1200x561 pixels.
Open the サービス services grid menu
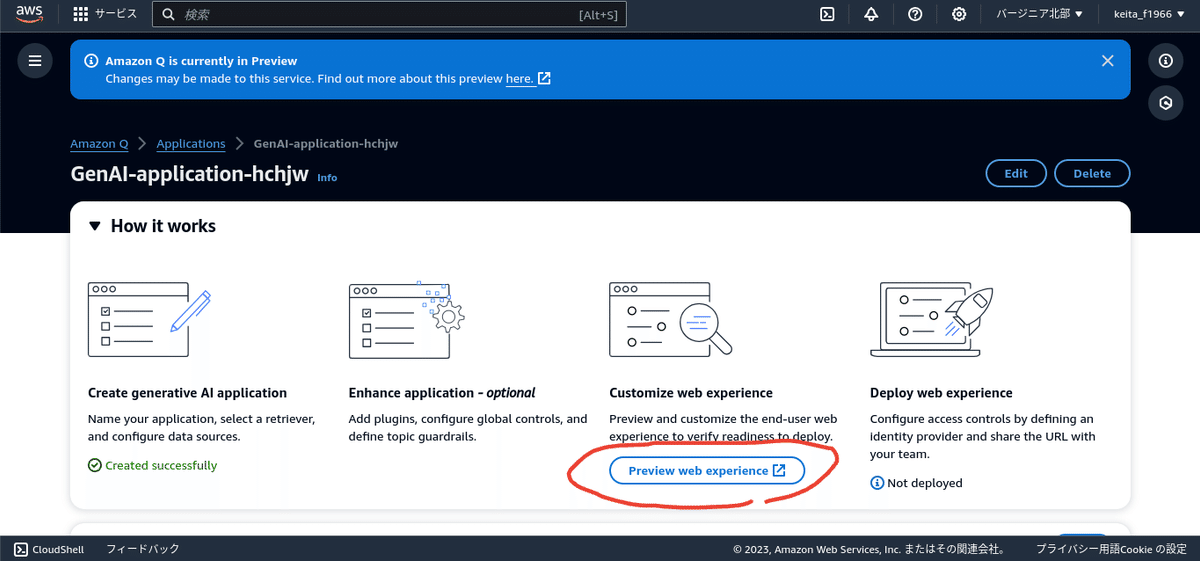click(105, 14)
